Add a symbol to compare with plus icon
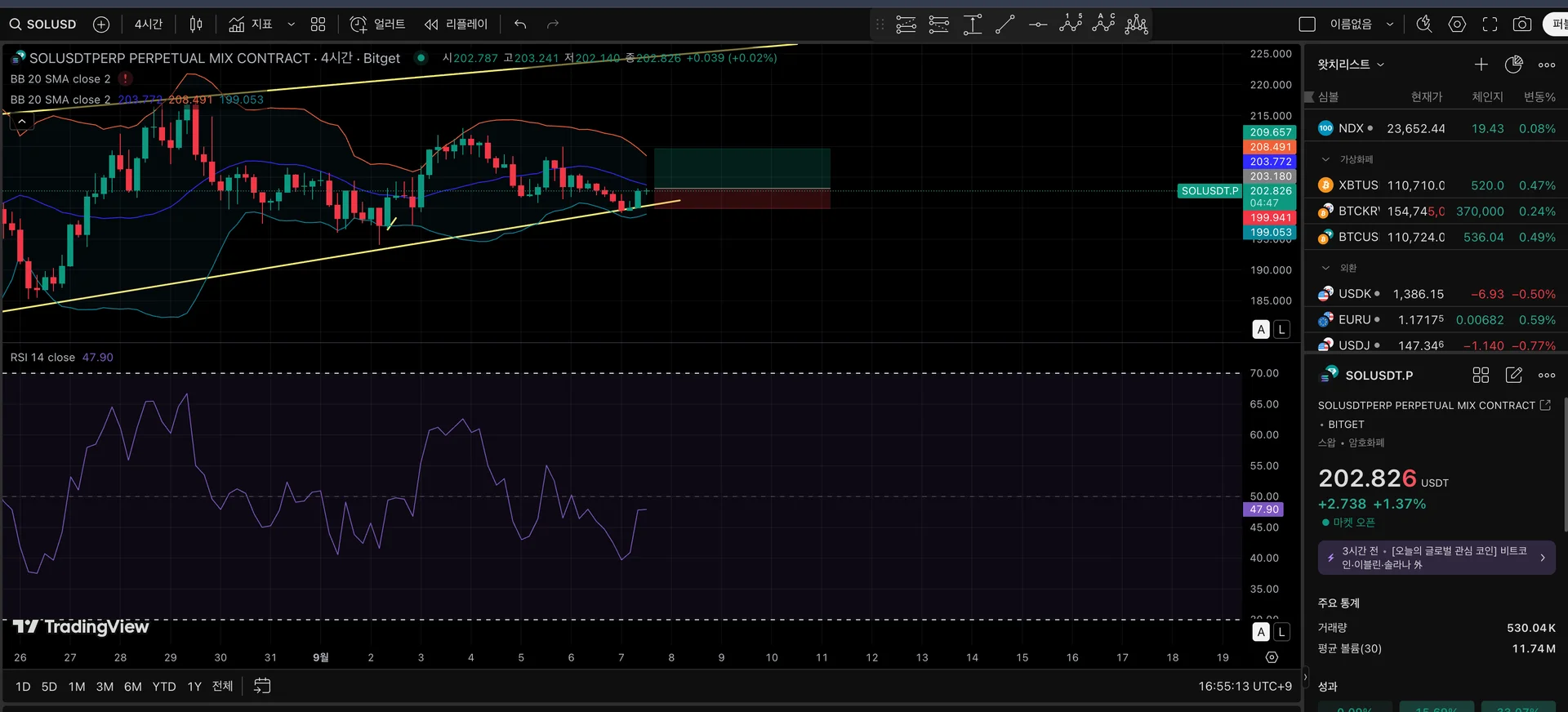The height and width of the screenshot is (712, 1568). click(101, 24)
